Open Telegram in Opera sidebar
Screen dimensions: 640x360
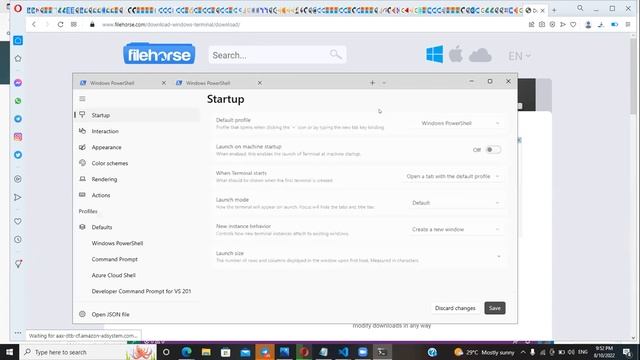coord(18,119)
